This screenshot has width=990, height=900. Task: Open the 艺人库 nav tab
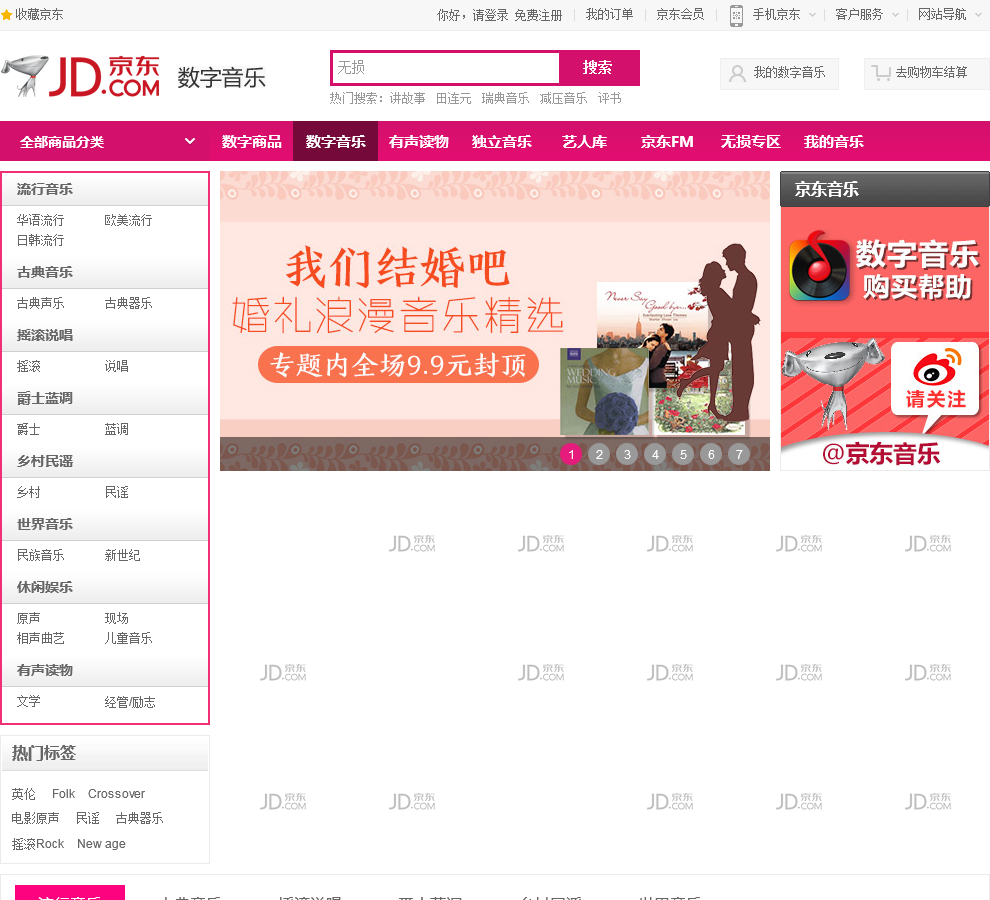tap(585, 141)
